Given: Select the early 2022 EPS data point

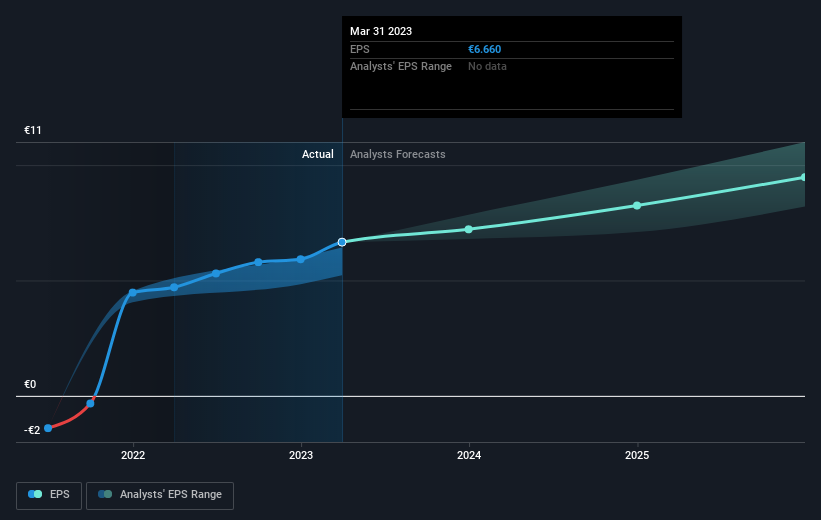Looking at the screenshot, I should 132,293.
